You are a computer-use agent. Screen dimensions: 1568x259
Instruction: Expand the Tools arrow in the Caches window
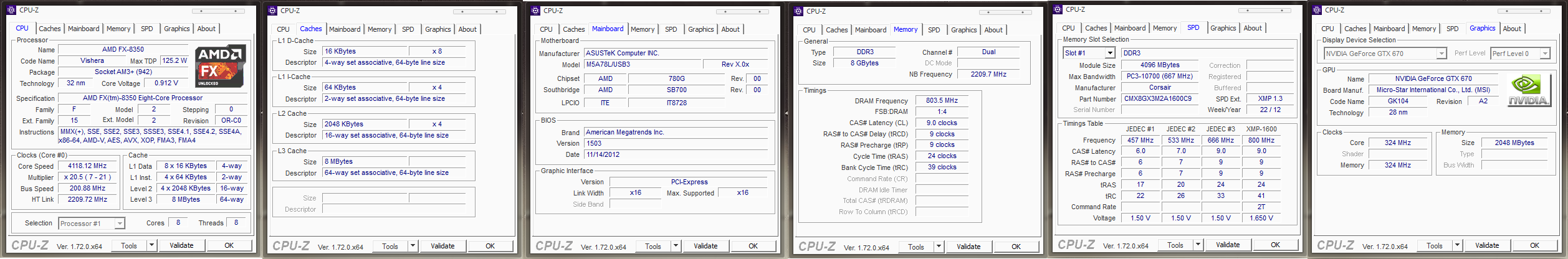[413, 246]
